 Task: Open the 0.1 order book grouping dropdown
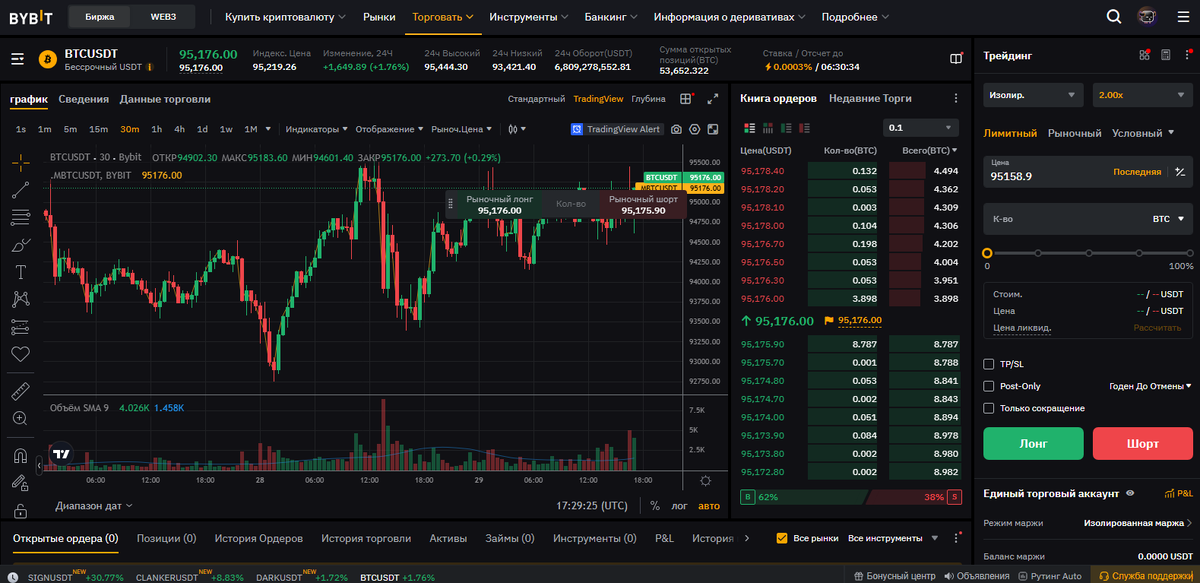921,128
